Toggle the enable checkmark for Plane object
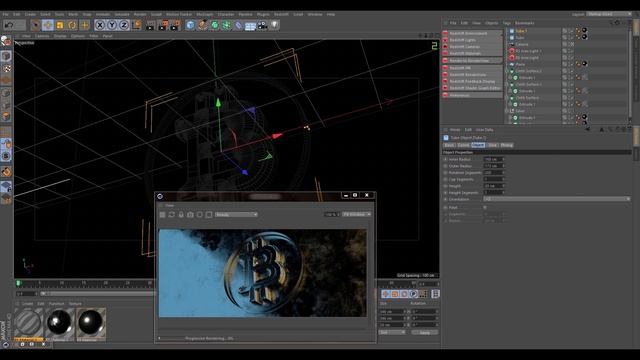Viewport: 640px width, 360px height. 571,64
